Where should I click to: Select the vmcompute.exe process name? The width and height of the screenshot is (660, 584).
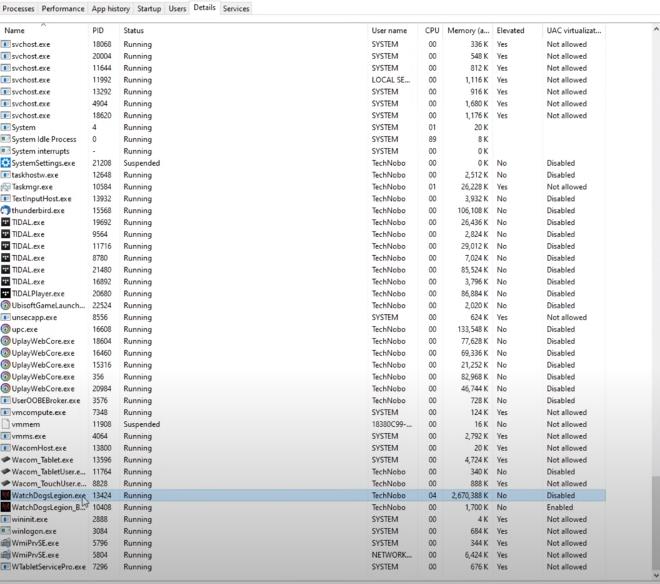(x=39, y=413)
